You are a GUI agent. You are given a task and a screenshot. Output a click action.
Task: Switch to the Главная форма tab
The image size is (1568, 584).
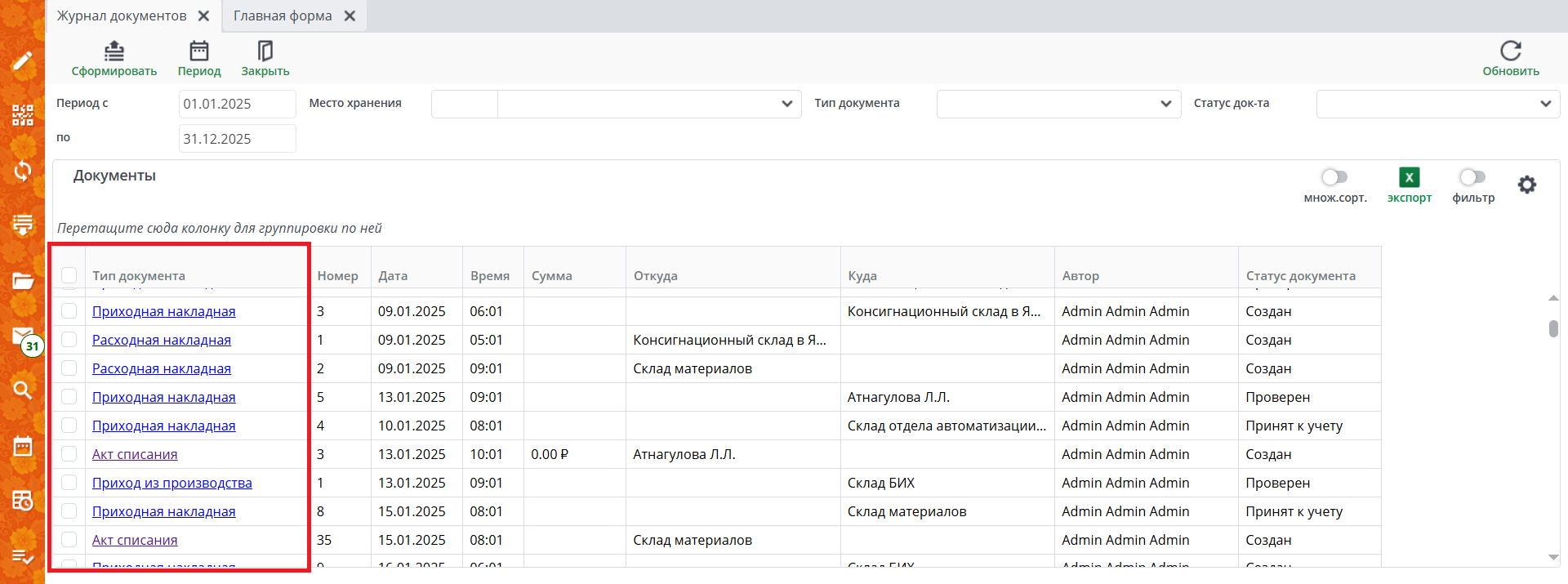point(283,16)
